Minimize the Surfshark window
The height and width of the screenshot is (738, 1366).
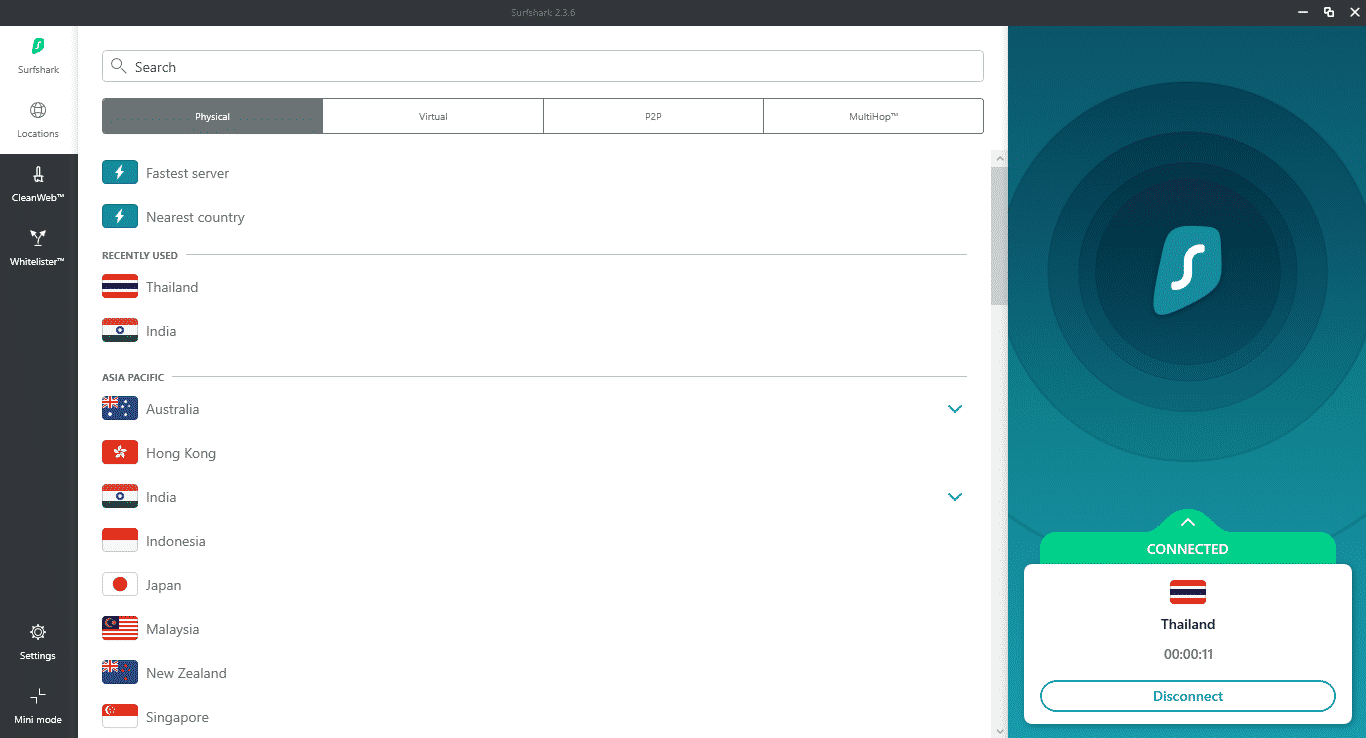pyautogui.click(x=1301, y=12)
